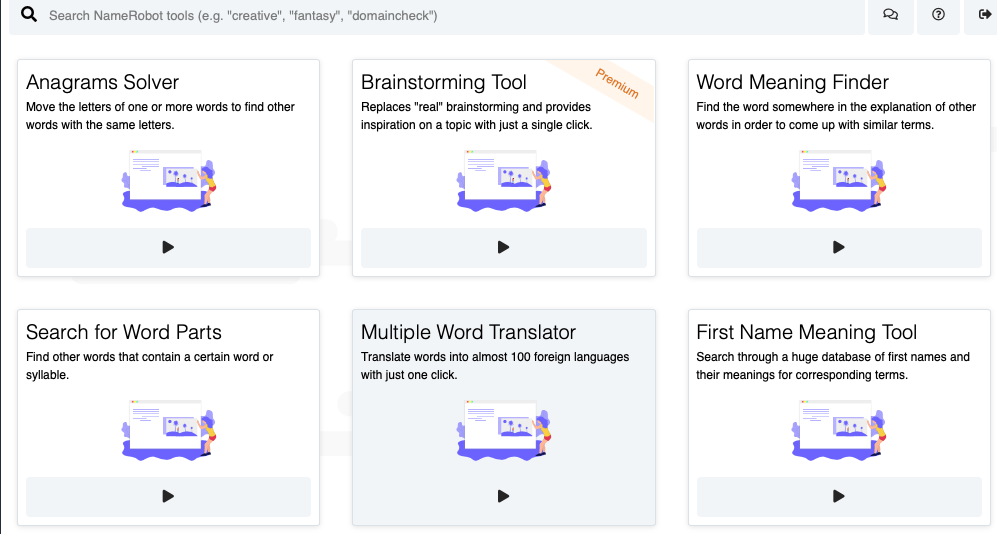Select the Search for Word Parts illustration

[168, 430]
